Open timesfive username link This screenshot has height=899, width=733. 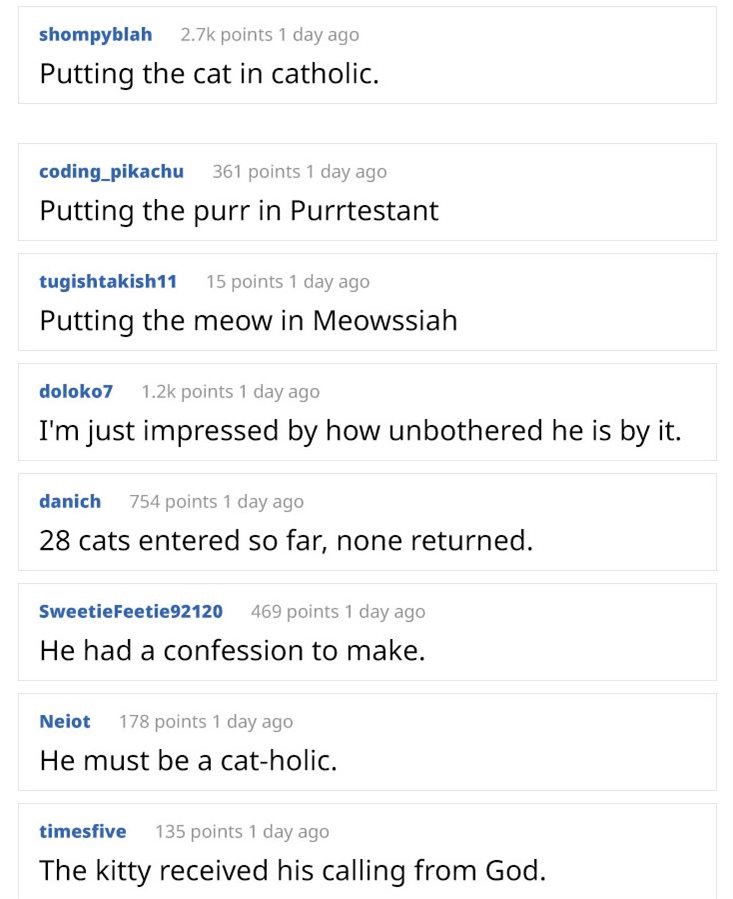(83, 832)
